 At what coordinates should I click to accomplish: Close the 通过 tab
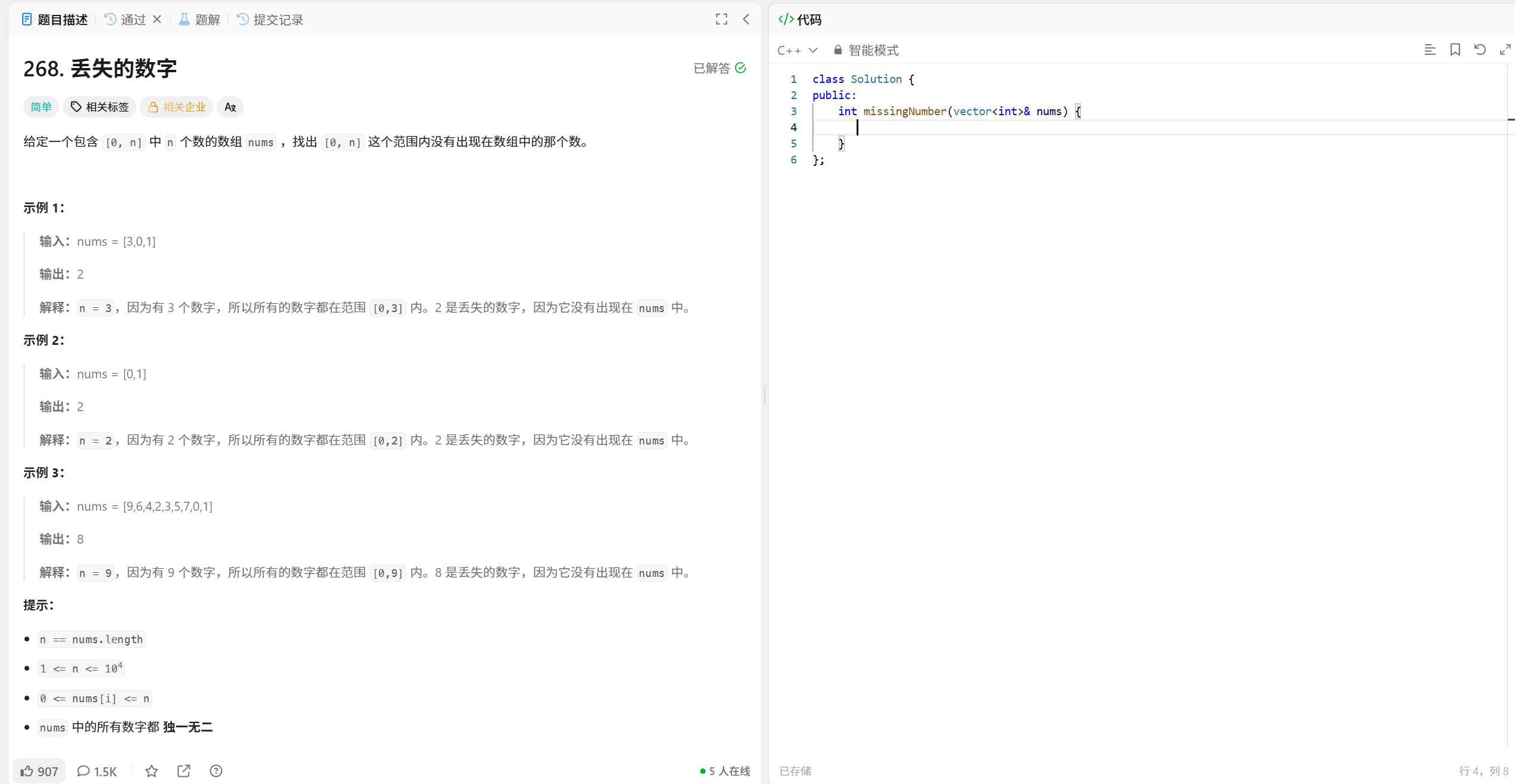(157, 20)
